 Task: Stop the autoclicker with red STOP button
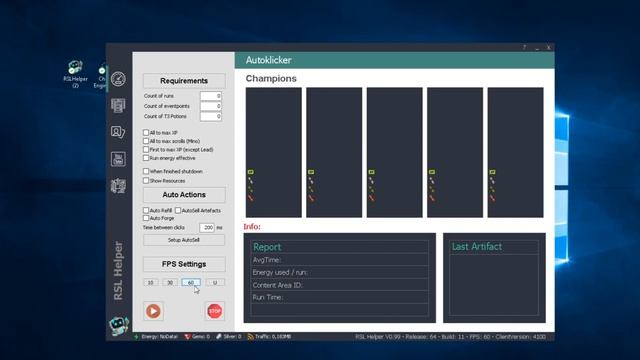coord(215,311)
